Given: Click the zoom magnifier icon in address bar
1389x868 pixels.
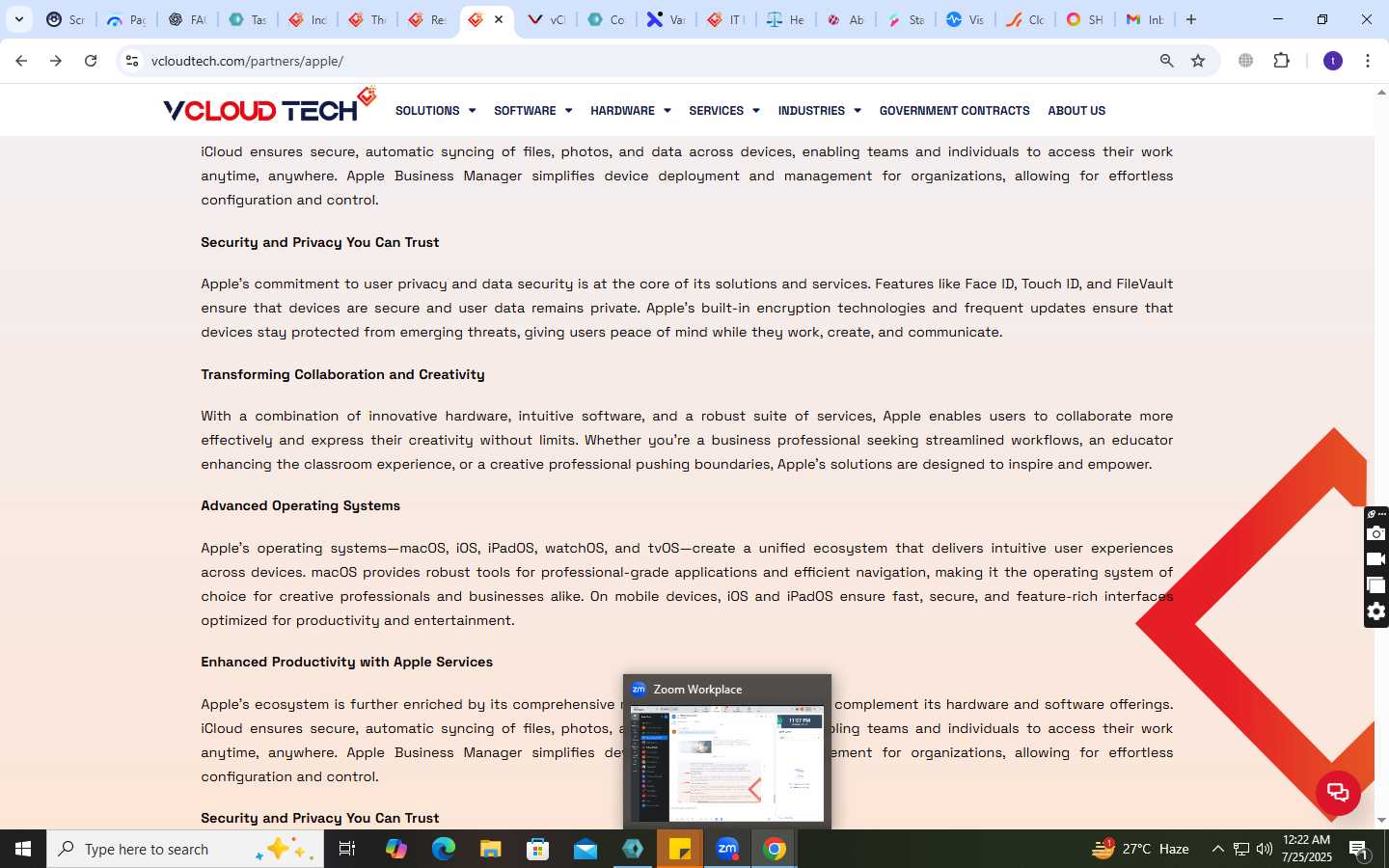Looking at the screenshot, I should tap(1166, 61).
